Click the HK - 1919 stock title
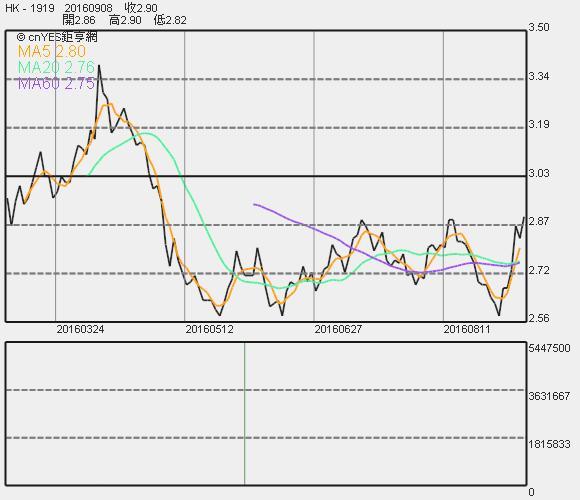Screen dimensions: 580x500 tap(30, 8)
